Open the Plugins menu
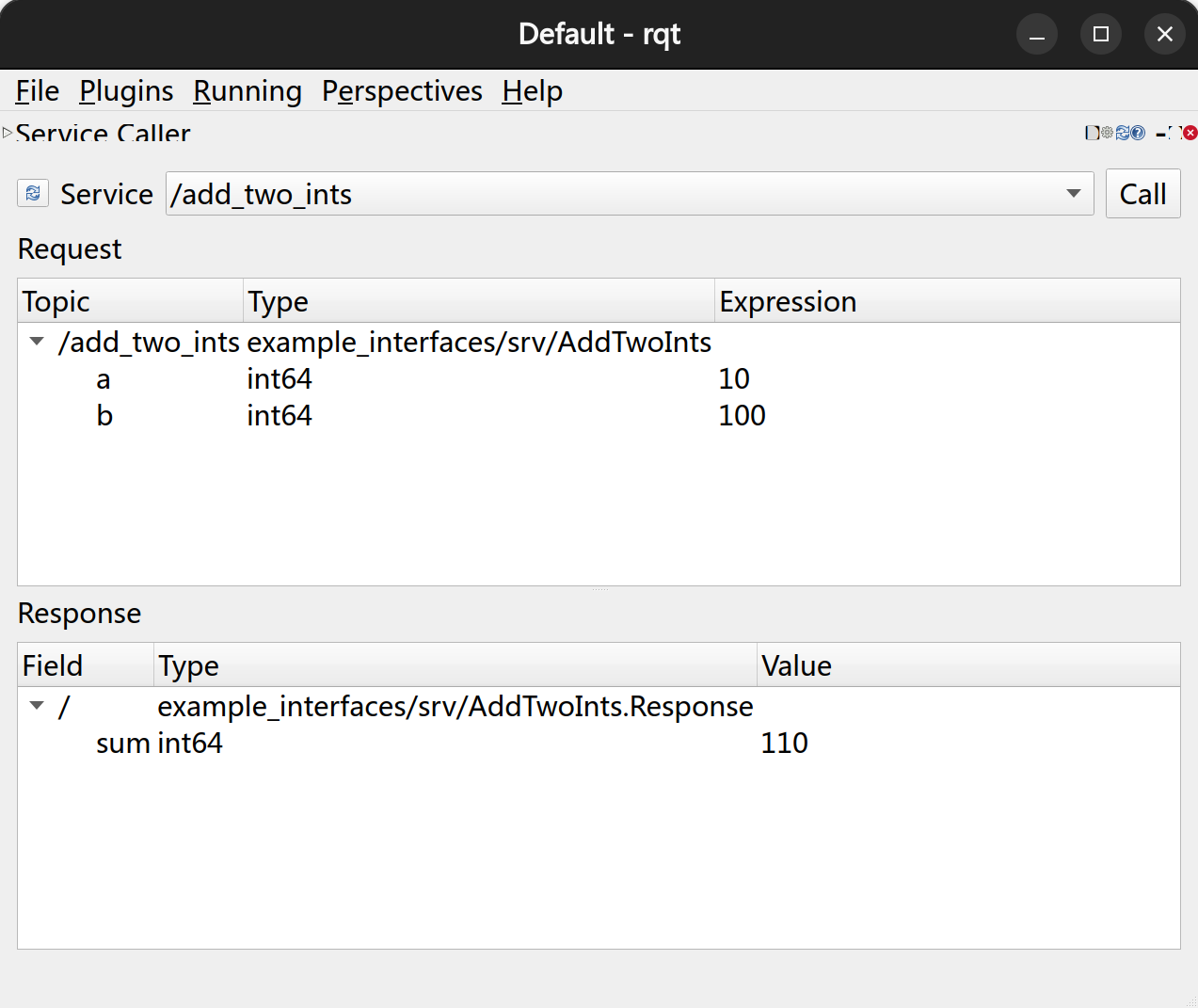This screenshot has height=1008, width=1198. (x=126, y=91)
